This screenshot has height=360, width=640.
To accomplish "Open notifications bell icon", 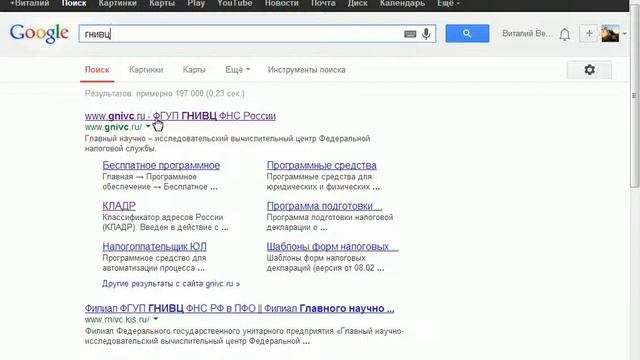I will point(564,34).
